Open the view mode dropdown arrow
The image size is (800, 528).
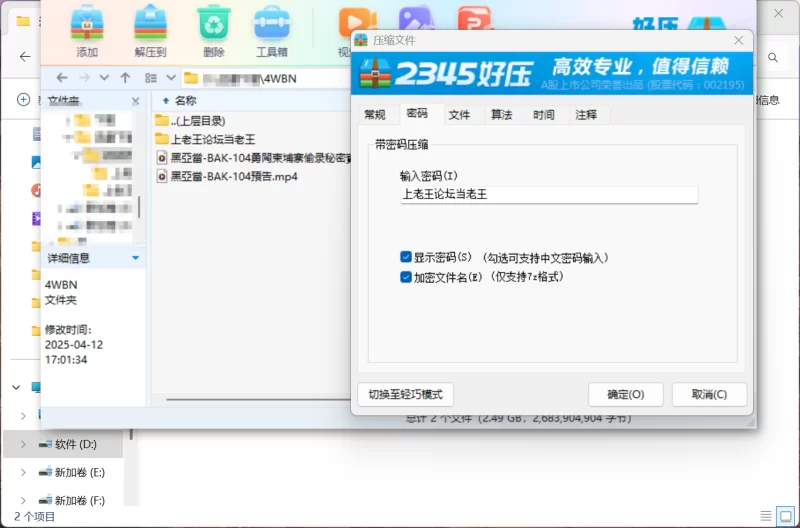click(x=171, y=78)
